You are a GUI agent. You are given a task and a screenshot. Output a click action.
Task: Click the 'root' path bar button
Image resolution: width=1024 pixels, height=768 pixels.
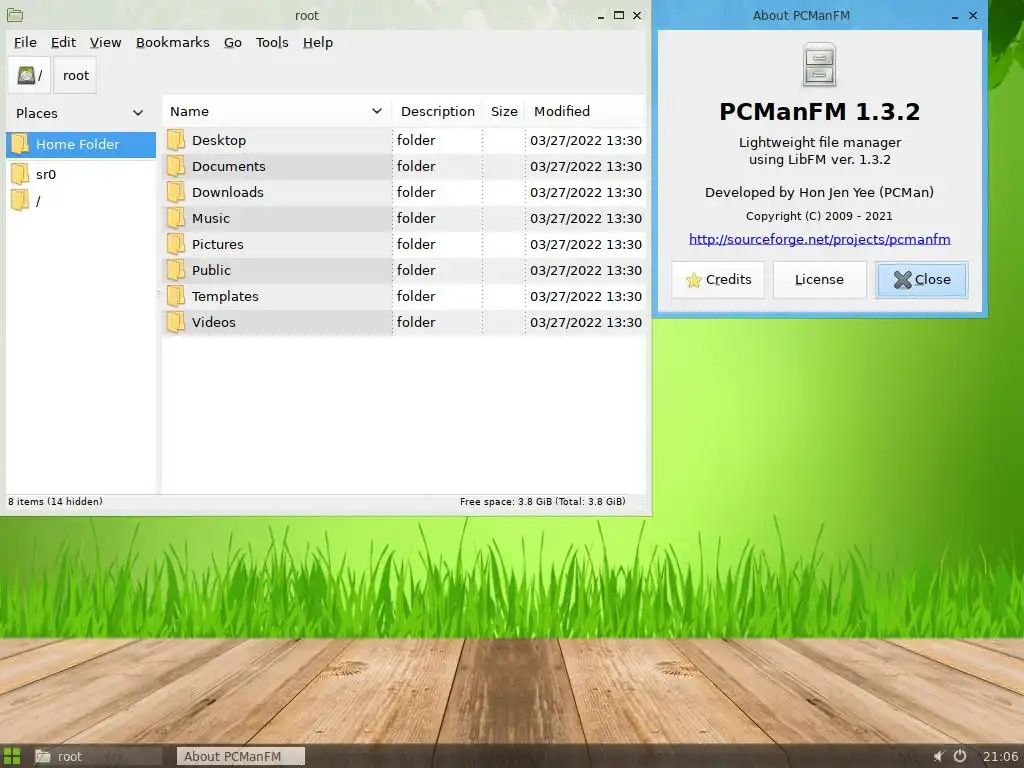75,75
